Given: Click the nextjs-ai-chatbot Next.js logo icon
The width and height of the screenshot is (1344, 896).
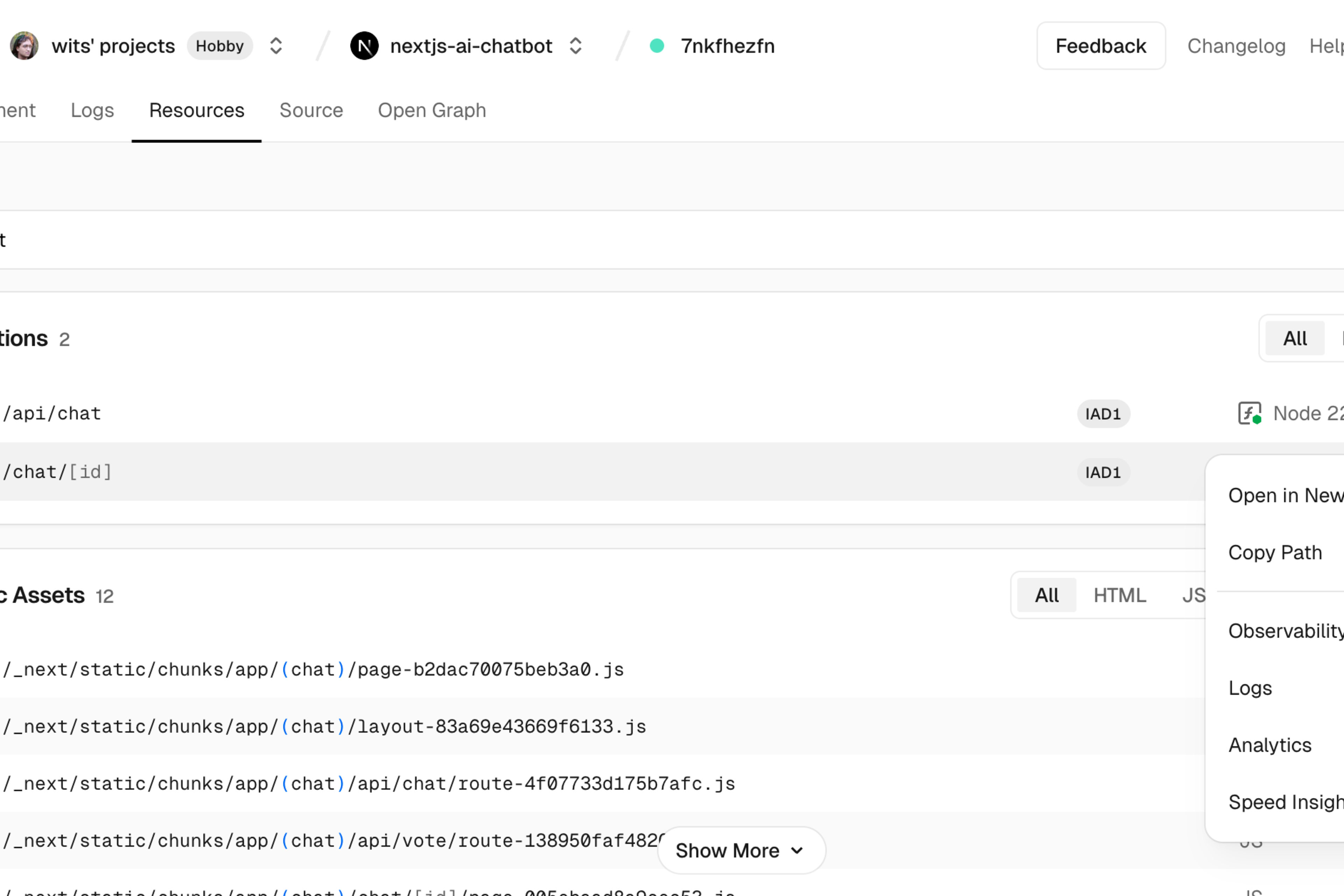Looking at the screenshot, I should click(365, 46).
